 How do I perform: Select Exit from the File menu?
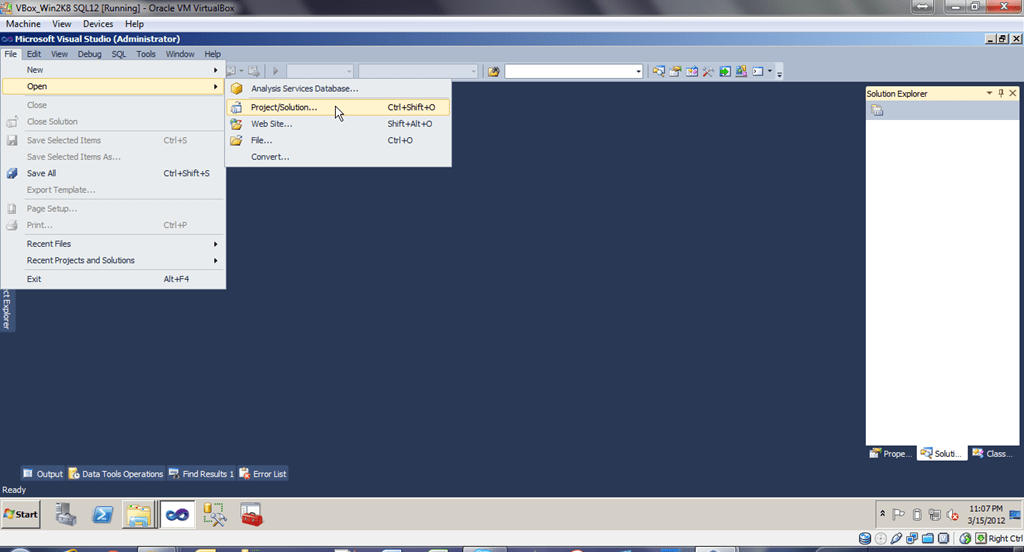pyautogui.click(x=113, y=279)
